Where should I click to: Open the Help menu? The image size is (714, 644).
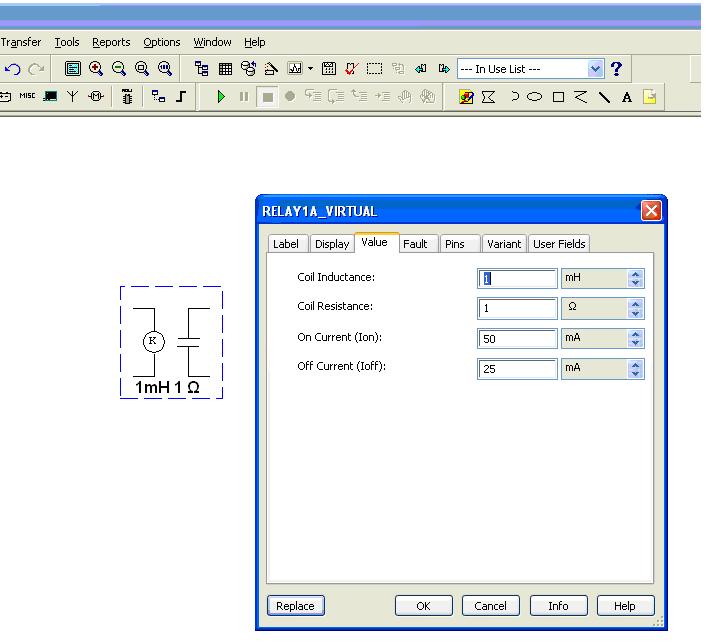pos(255,42)
